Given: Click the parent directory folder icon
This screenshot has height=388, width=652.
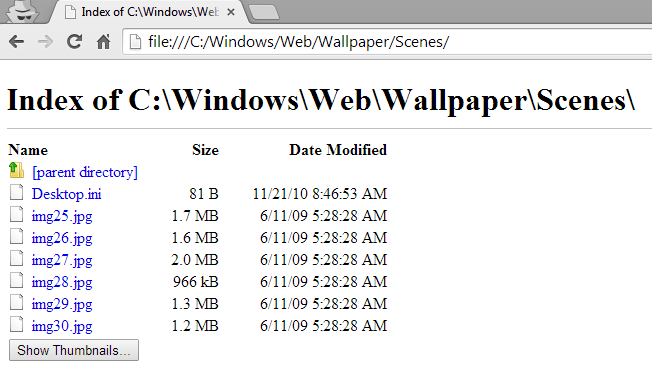Looking at the screenshot, I should pyautogui.click(x=16, y=171).
